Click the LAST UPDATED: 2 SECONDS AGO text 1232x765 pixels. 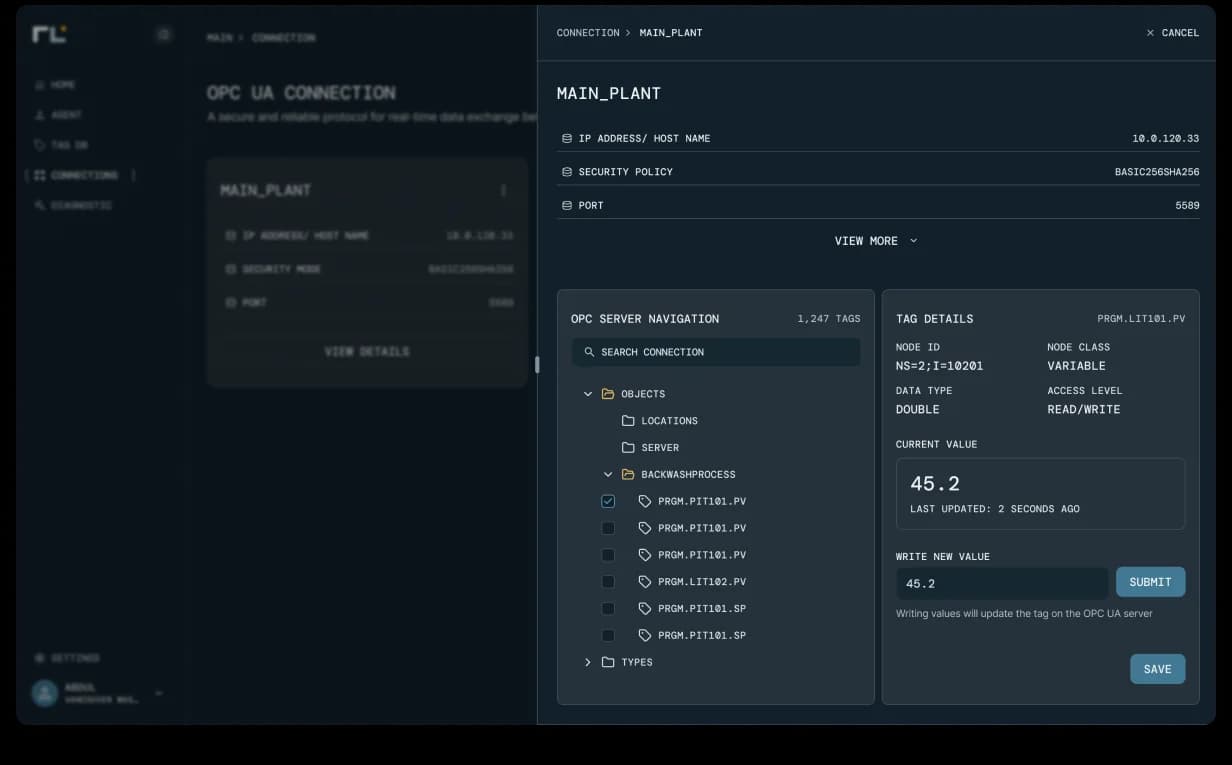[995, 509]
